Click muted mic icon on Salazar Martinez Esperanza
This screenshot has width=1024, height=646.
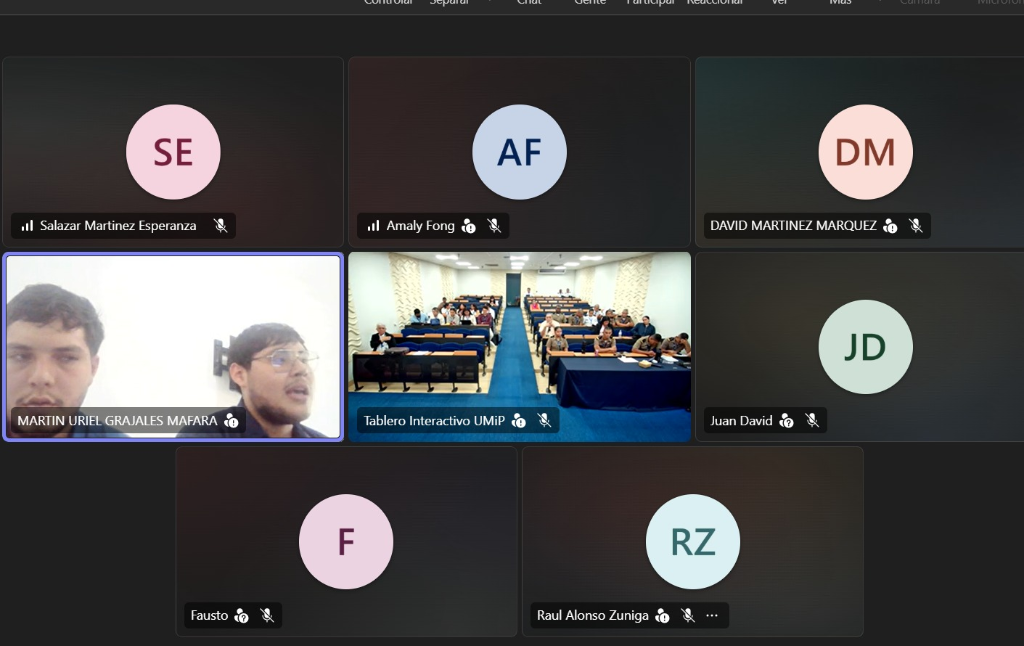click(x=221, y=225)
